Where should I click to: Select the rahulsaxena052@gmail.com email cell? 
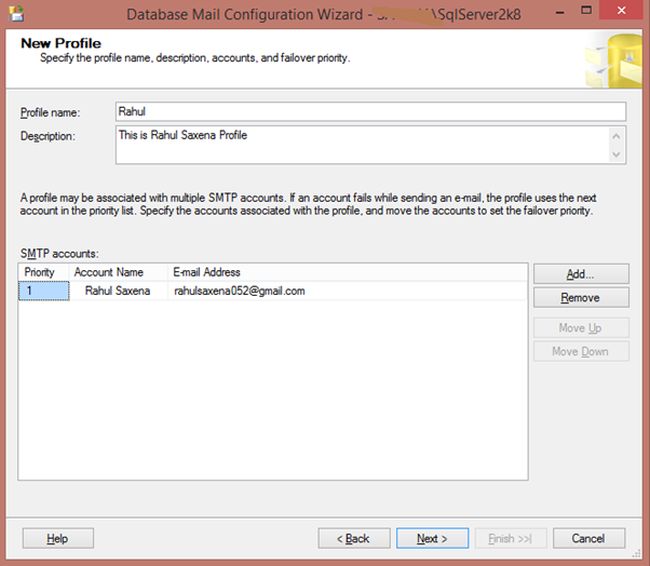[x=347, y=291]
